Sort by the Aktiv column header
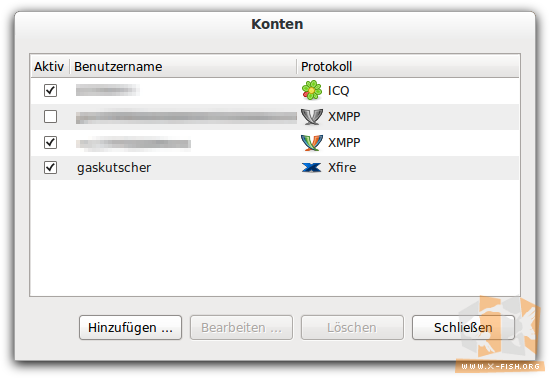This screenshot has width=550, height=378. tap(49, 66)
